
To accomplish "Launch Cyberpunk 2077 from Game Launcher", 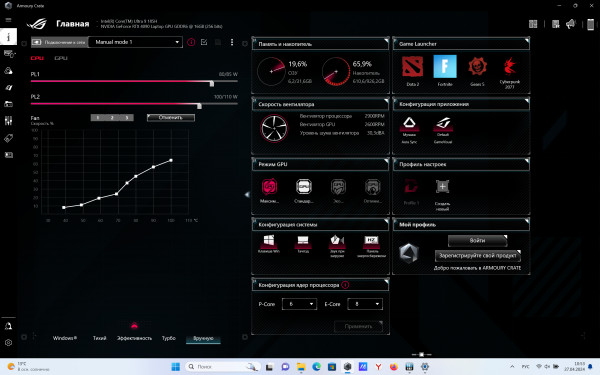I will [510, 67].
